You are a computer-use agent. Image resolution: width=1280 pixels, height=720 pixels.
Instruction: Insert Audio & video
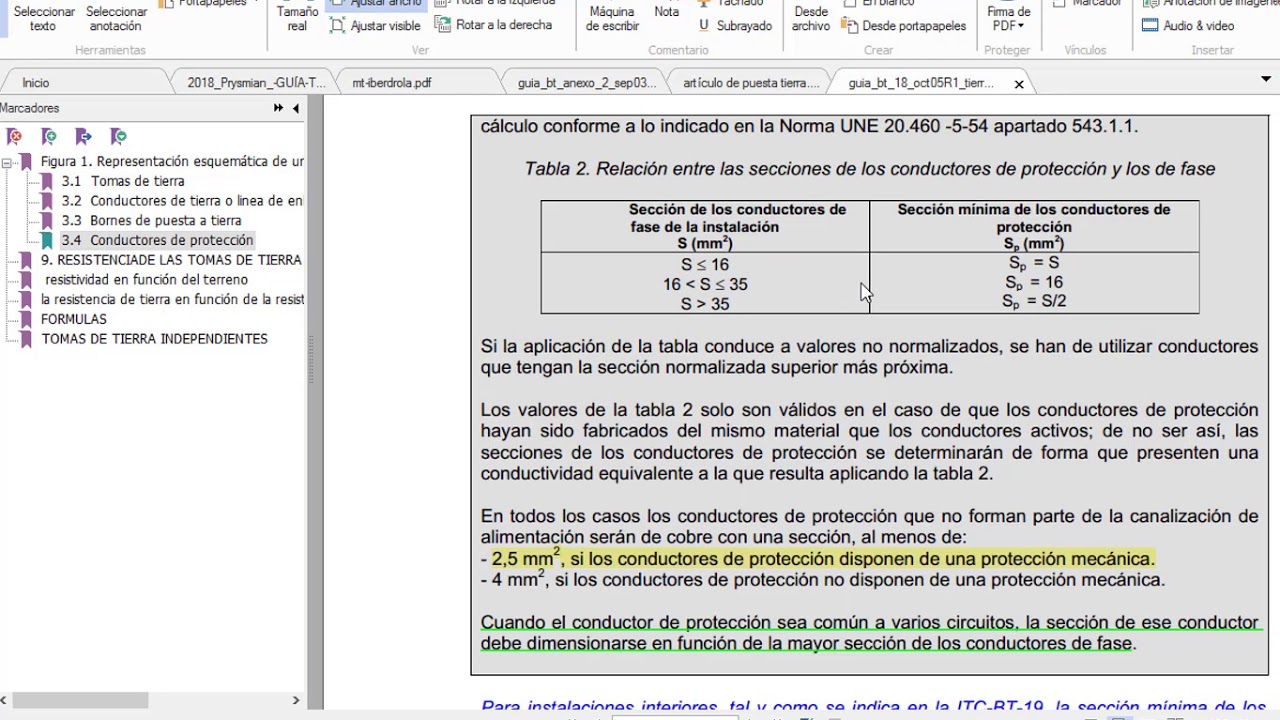click(x=1188, y=25)
